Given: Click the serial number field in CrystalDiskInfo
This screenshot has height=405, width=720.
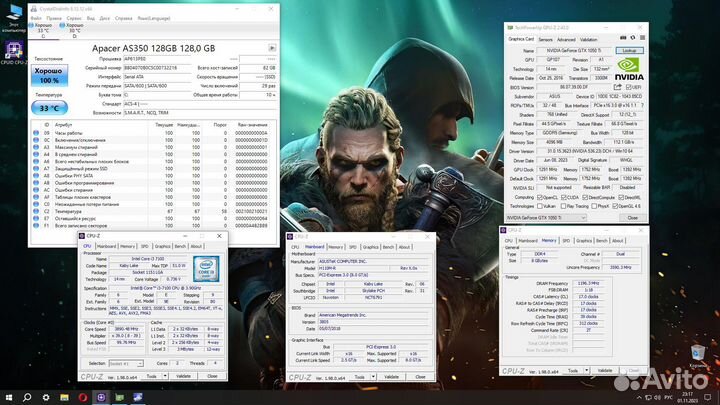Looking at the screenshot, I should (x=157, y=68).
